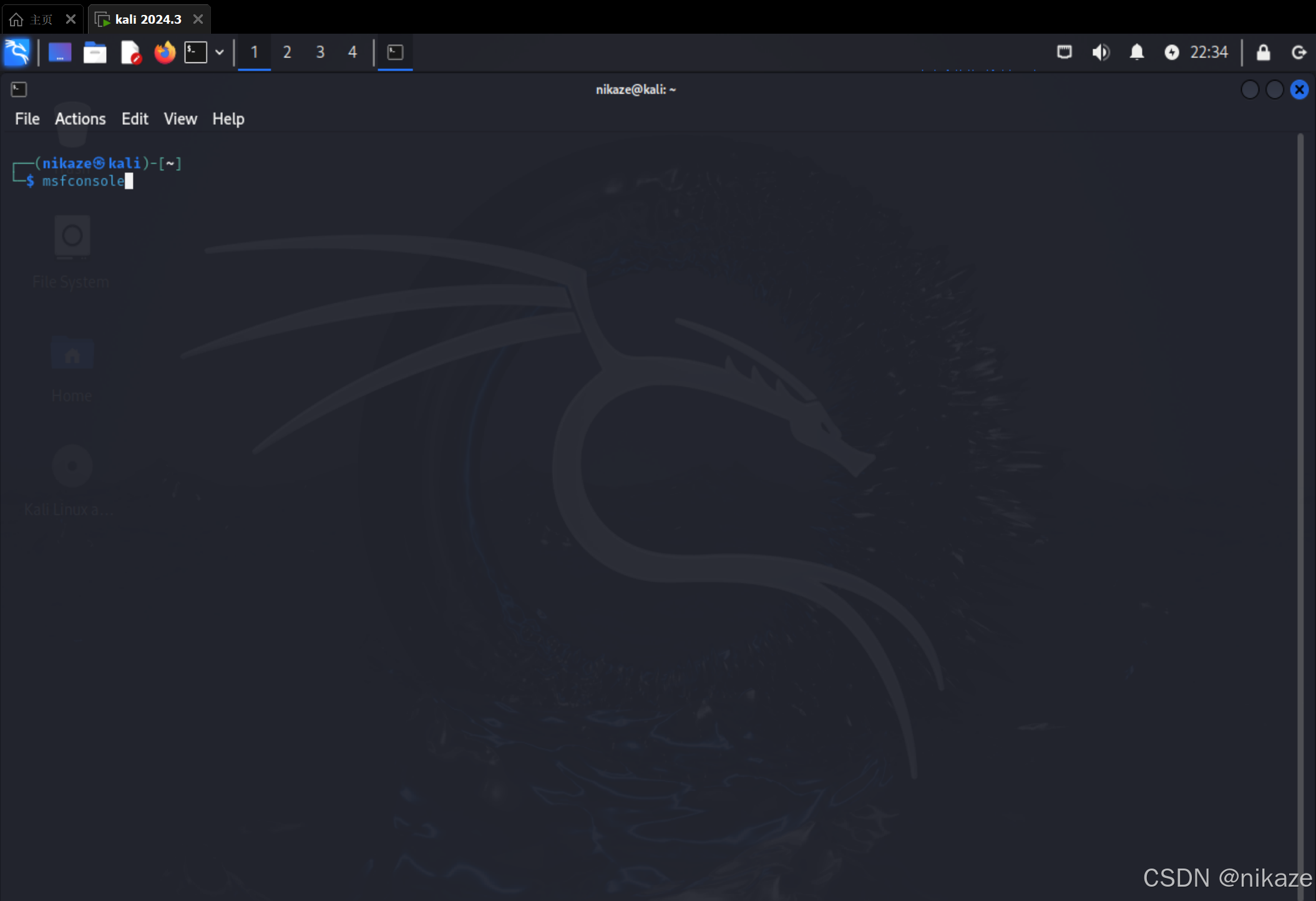1316x901 pixels.
Task: Switch to workspace 3
Action: 320,52
